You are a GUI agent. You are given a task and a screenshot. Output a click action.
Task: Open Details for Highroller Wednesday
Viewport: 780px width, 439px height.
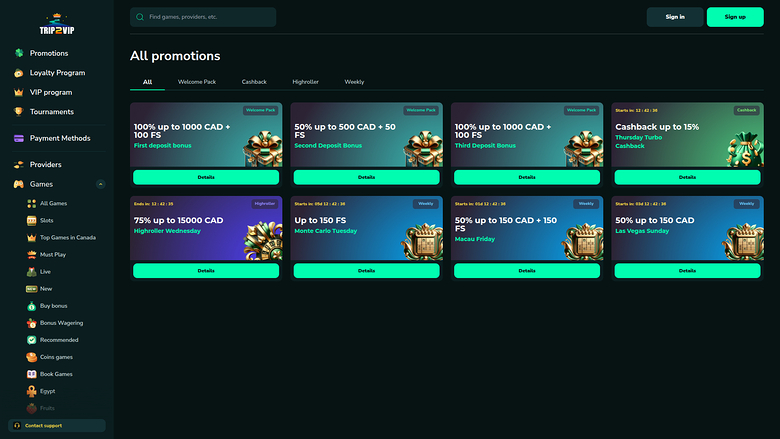pos(206,271)
